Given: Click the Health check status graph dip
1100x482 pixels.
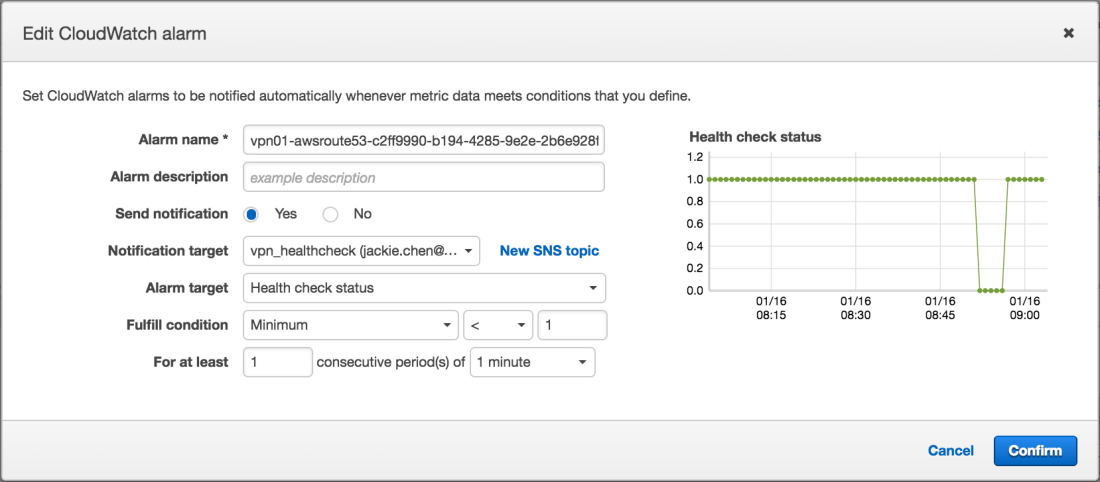Looking at the screenshot, I should pyautogui.click(x=990, y=289).
